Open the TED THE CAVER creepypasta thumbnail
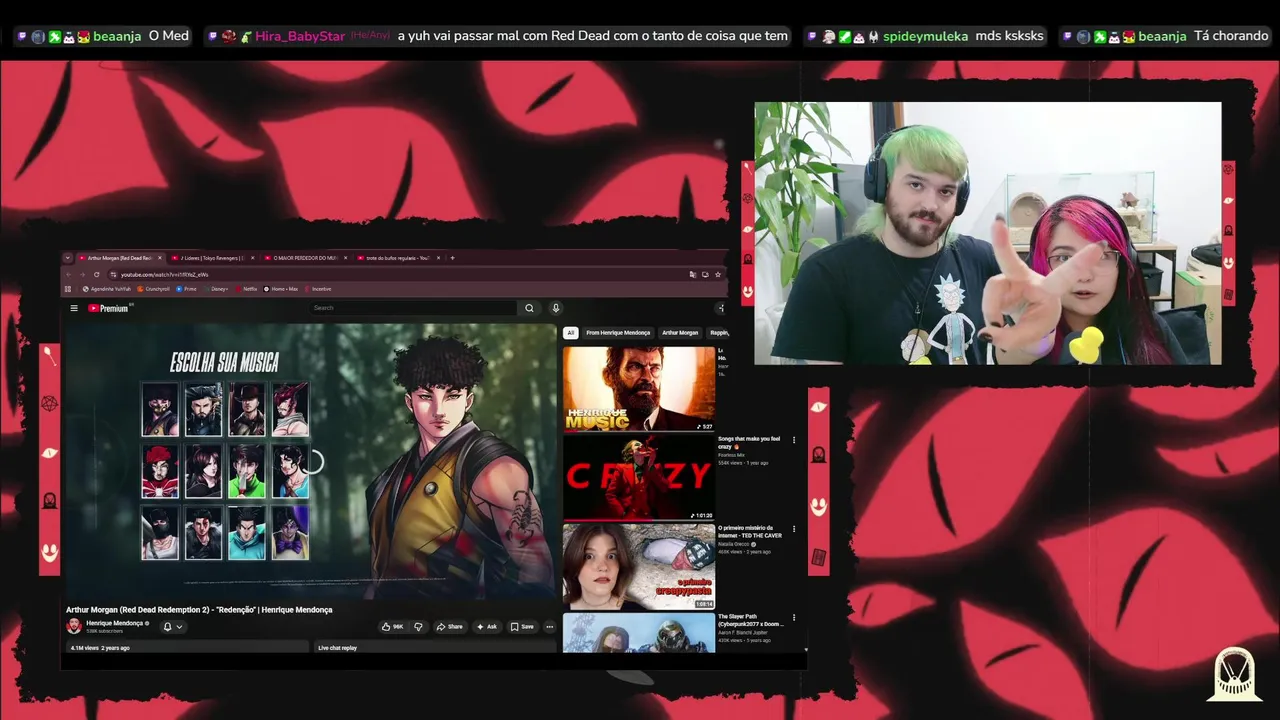Viewport: 1280px width, 720px height. [x=639, y=566]
